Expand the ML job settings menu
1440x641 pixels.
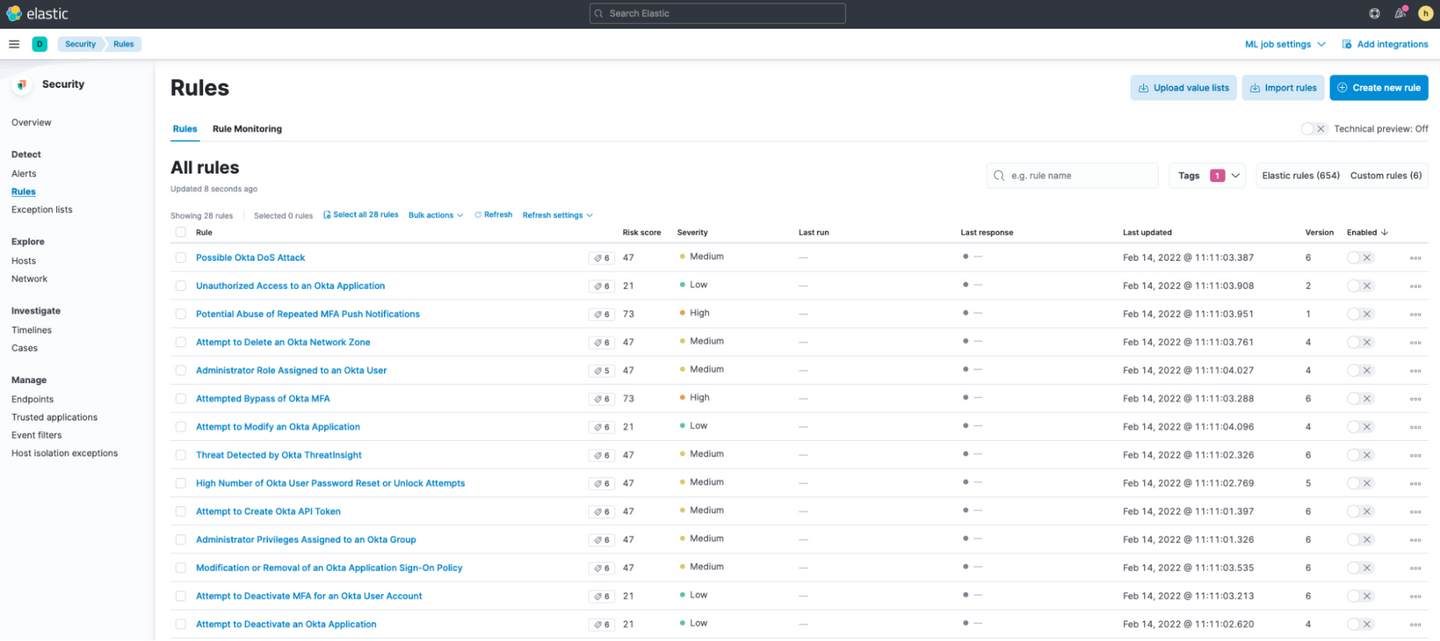[1285, 44]
